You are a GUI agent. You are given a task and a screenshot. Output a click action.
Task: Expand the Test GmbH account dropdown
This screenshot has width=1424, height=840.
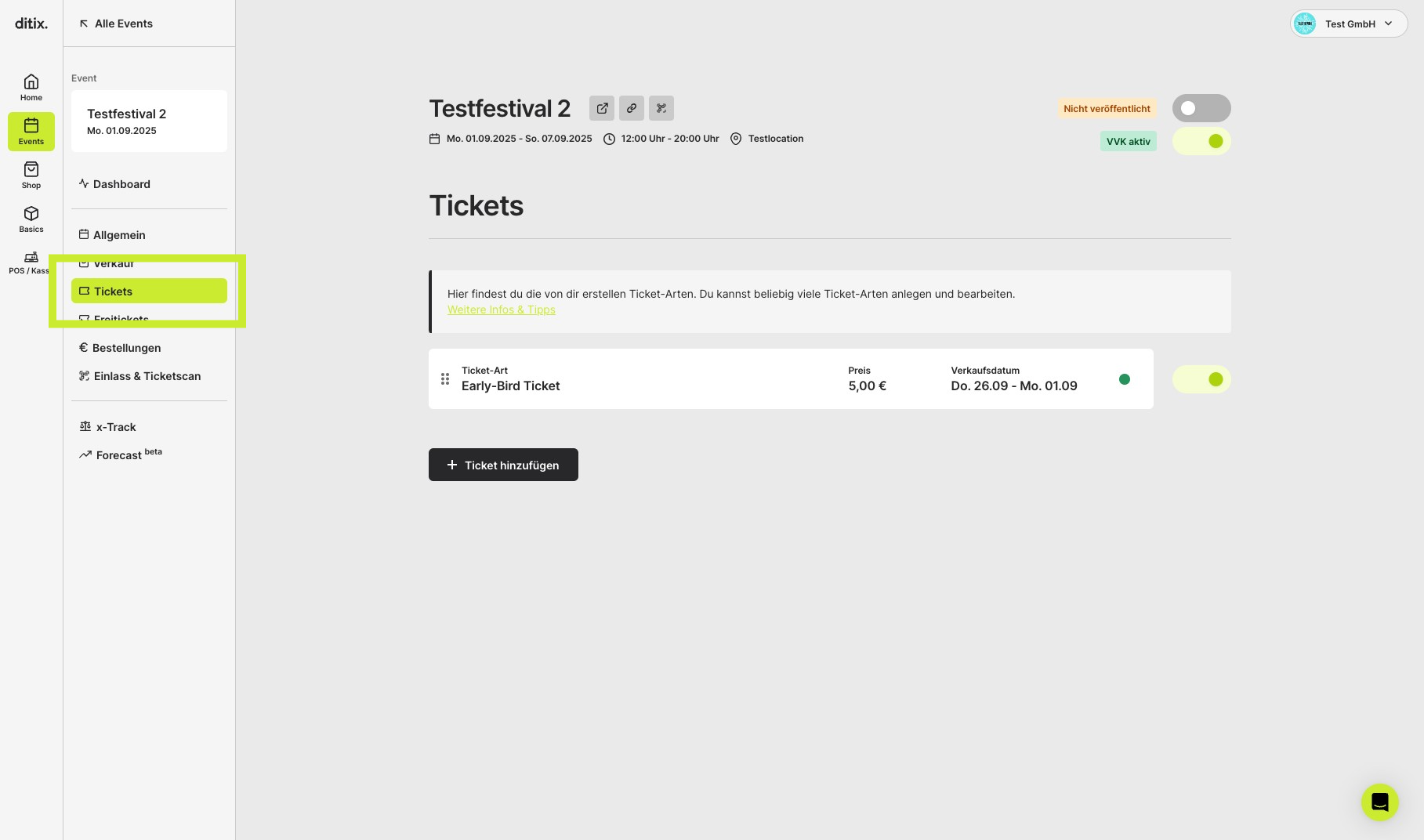pyautogui.click(x=1349, y=24)
